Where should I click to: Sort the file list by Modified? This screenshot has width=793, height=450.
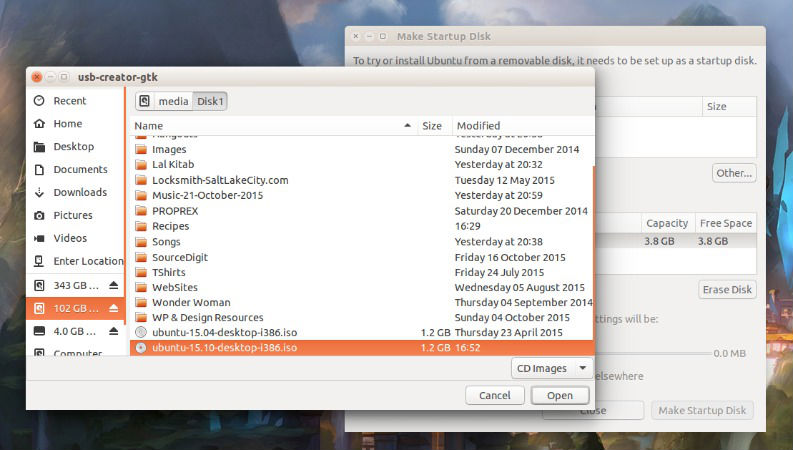[x=523, y=125]
